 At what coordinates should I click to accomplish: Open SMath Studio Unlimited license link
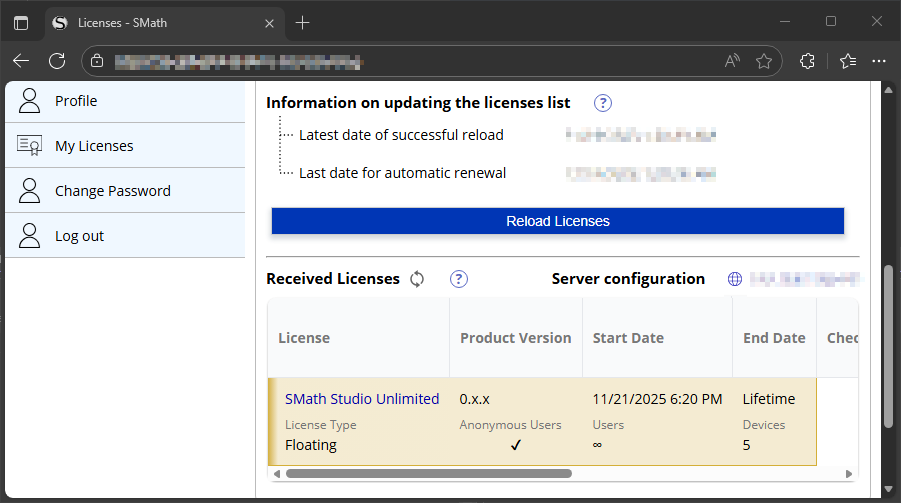pos(362,399)
